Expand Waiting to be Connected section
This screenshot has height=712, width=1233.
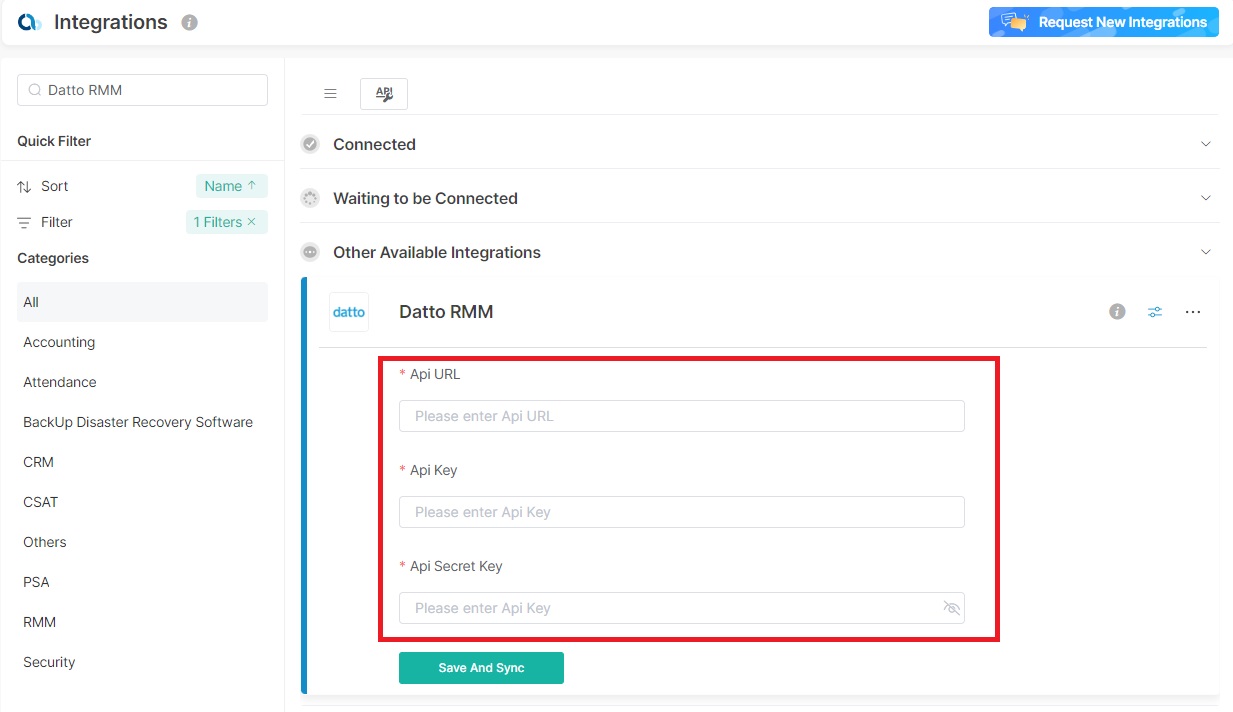tap(1205, 198)
